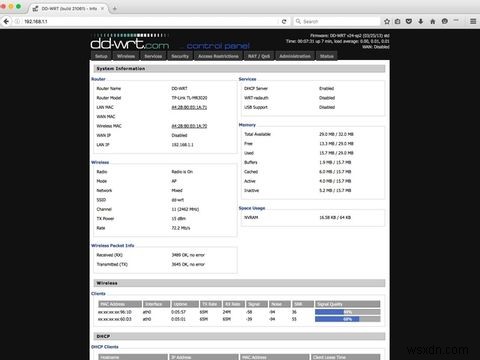Image resolution: width=480 pixels, height=360 pixels.
Task: Click the NVRAM usage value
Action: tap(335, 217)
